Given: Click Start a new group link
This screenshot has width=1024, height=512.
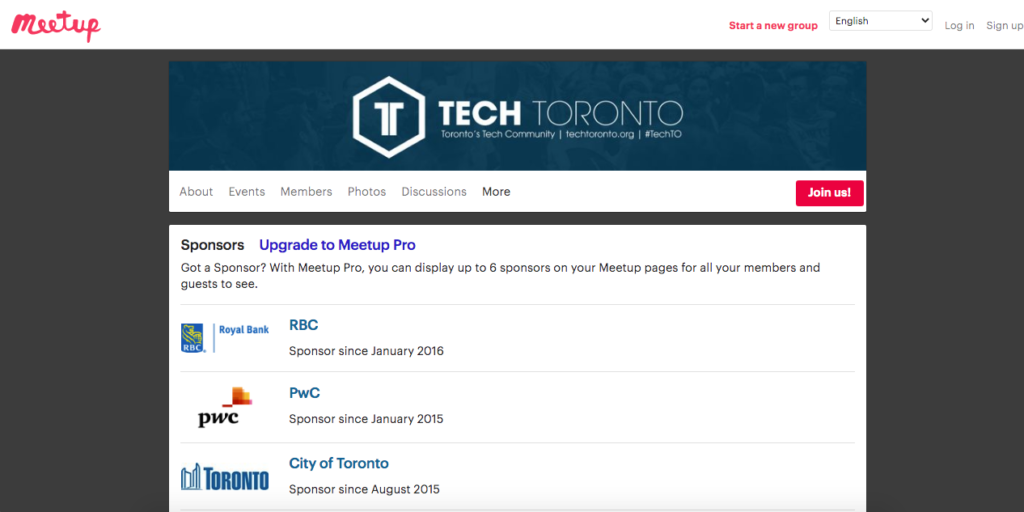Looking at the screenshot, I should coord(773,25).
